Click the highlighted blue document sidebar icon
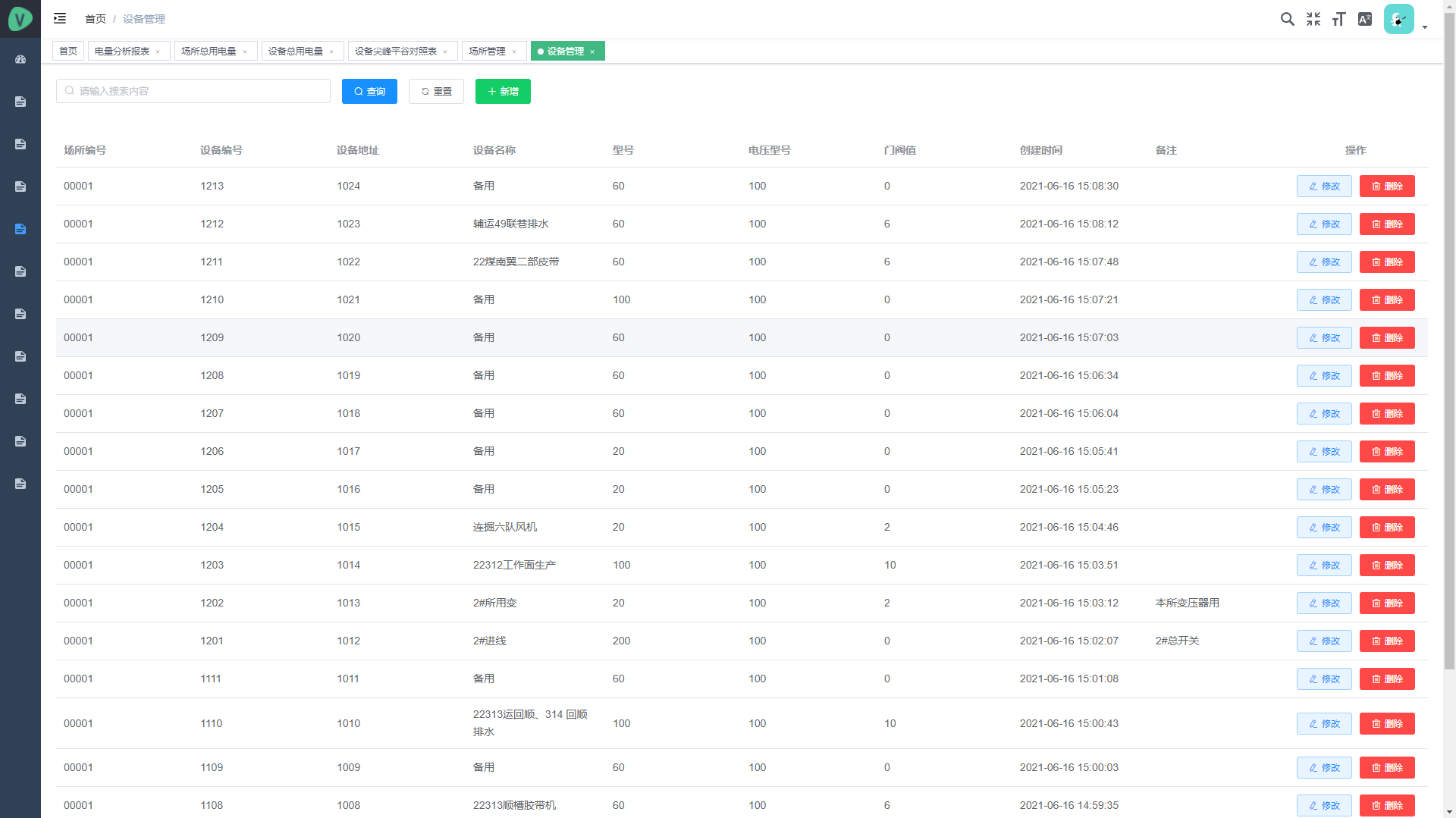Image resolution: width=1456 pixels, height=818 pixels. click(20, 229)
